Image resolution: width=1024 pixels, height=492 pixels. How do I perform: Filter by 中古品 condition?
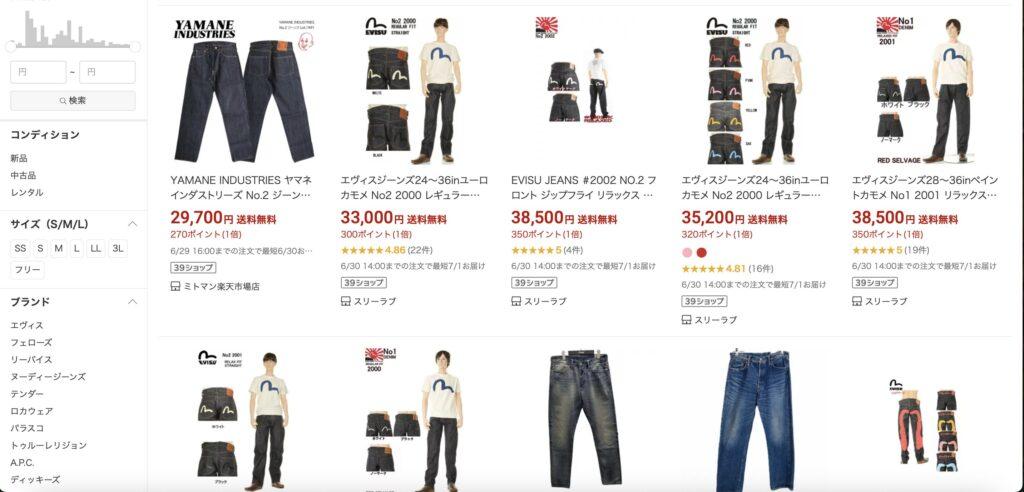[x=23, y=175]
